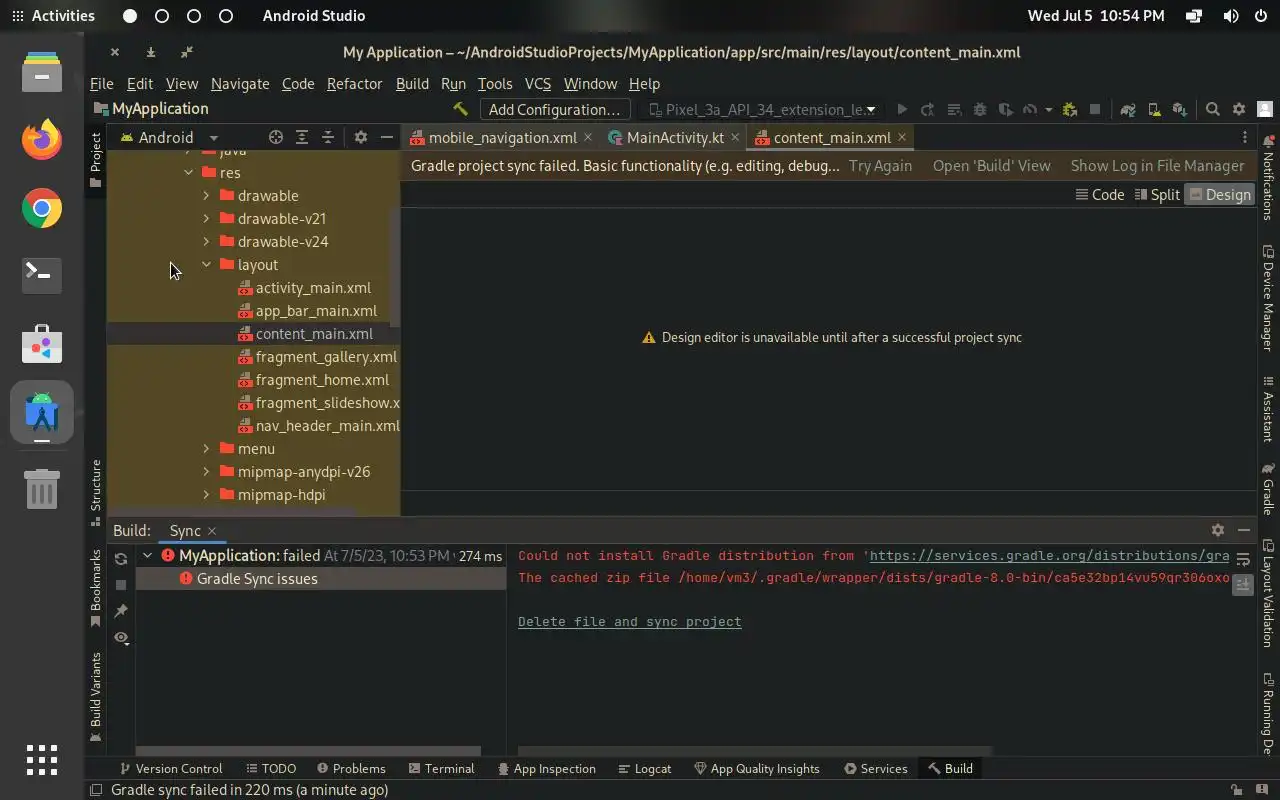Toggle the Build view eye filter

pos(121,637)
